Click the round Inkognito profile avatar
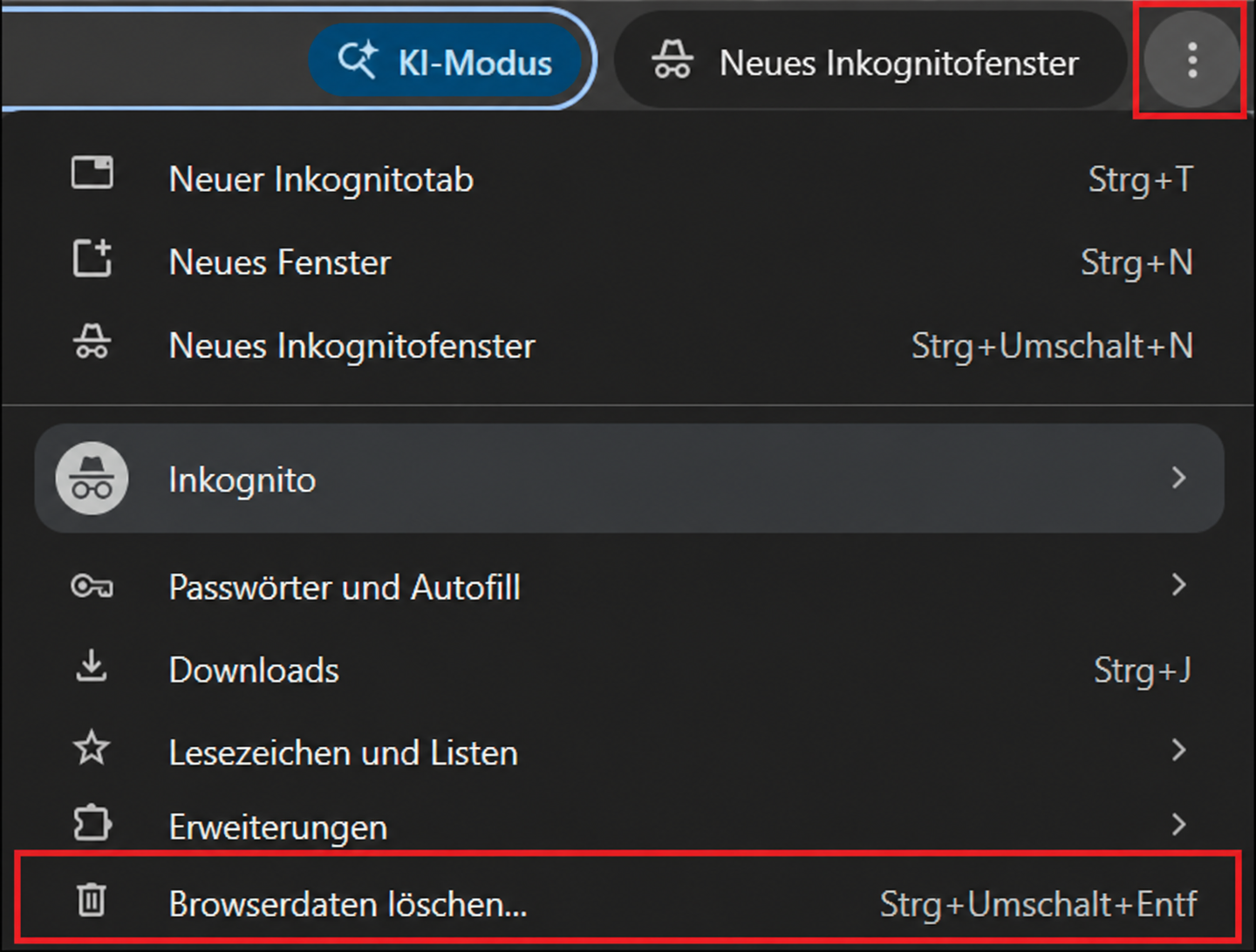 pyautogui.click(x=92, y=479)
